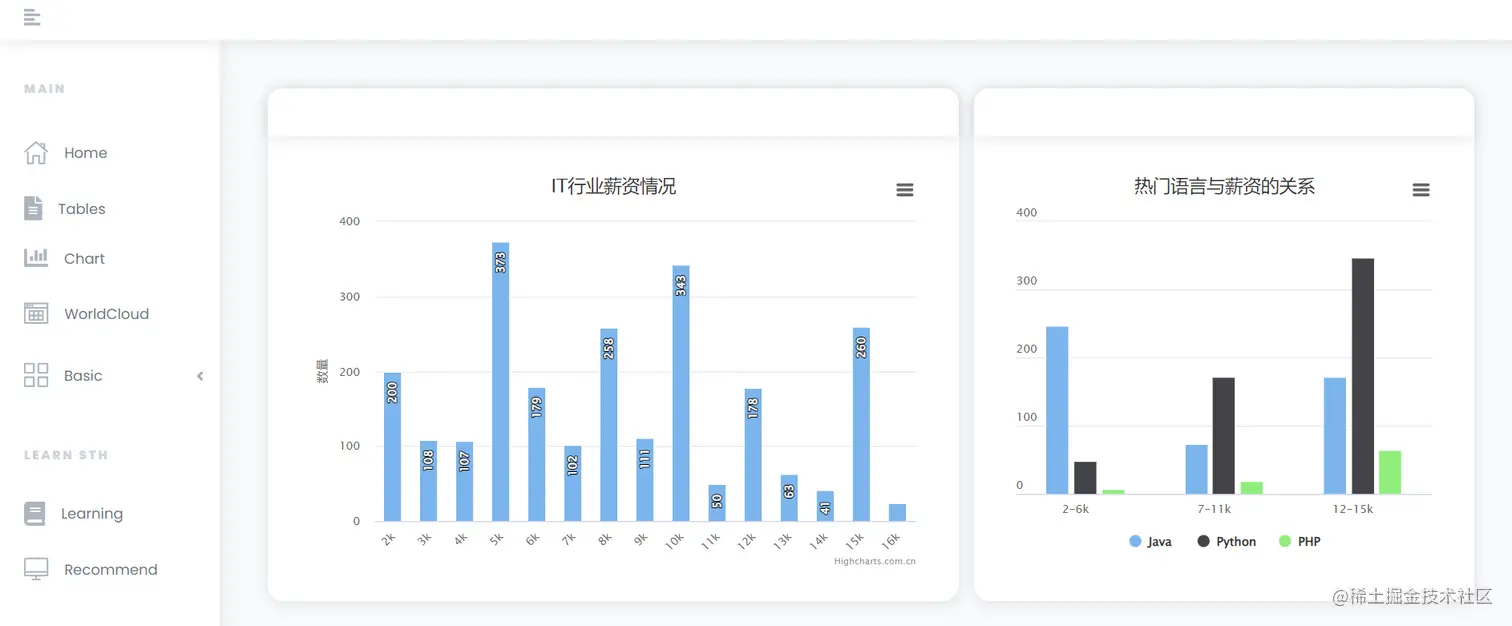1512x626 pixels.
Task: Click the 4k bar labeled 107
Action: coord(464,481)
